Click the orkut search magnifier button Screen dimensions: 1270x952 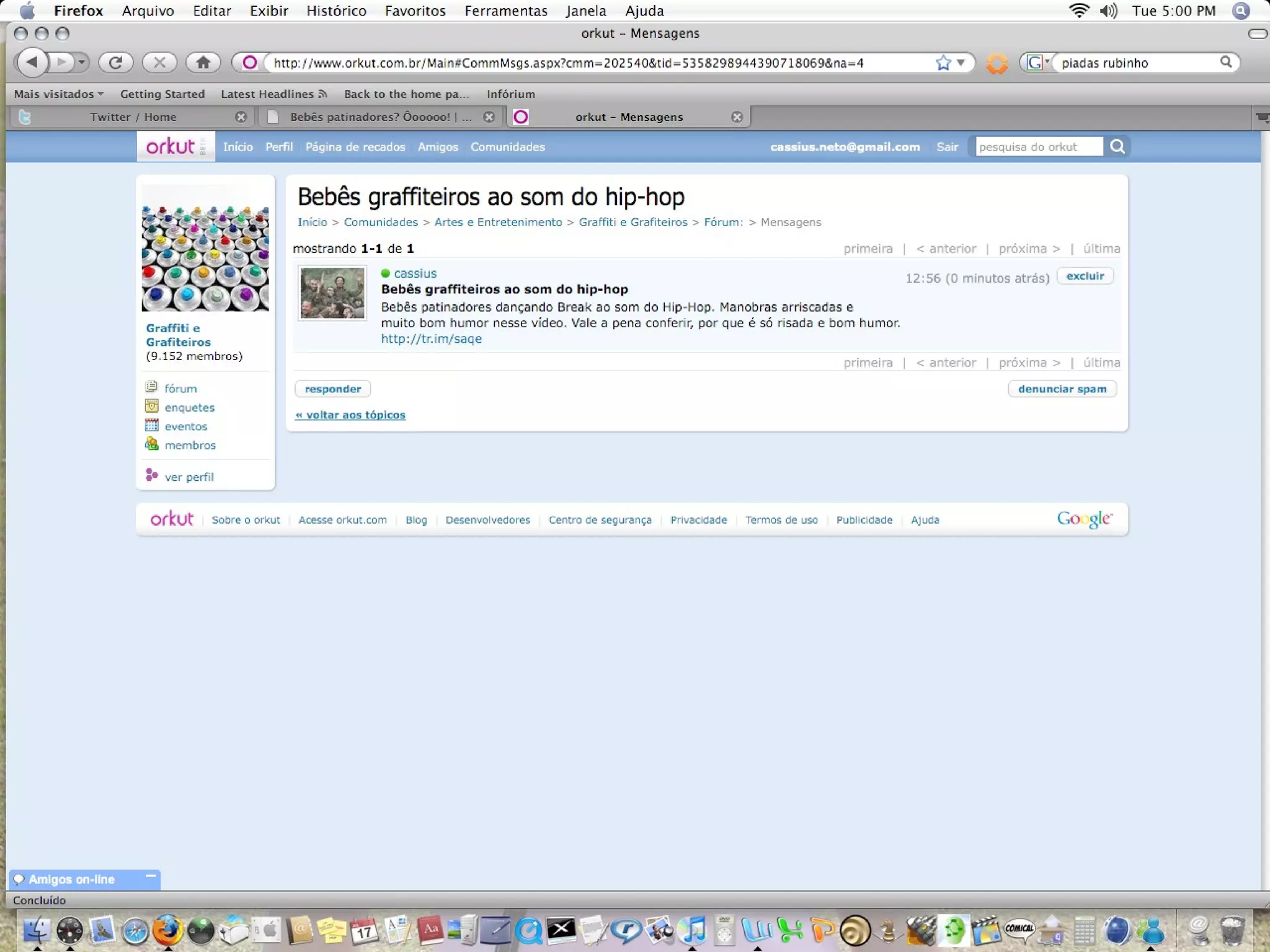[1117, 146]
